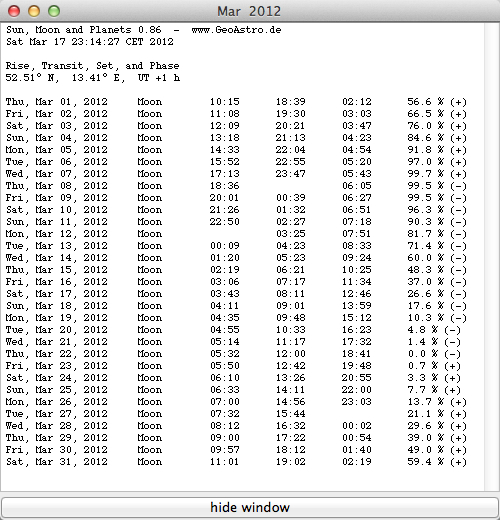
Task: Click the Rise, Transit, Set, and Phase heading
Action: [92, 66]
